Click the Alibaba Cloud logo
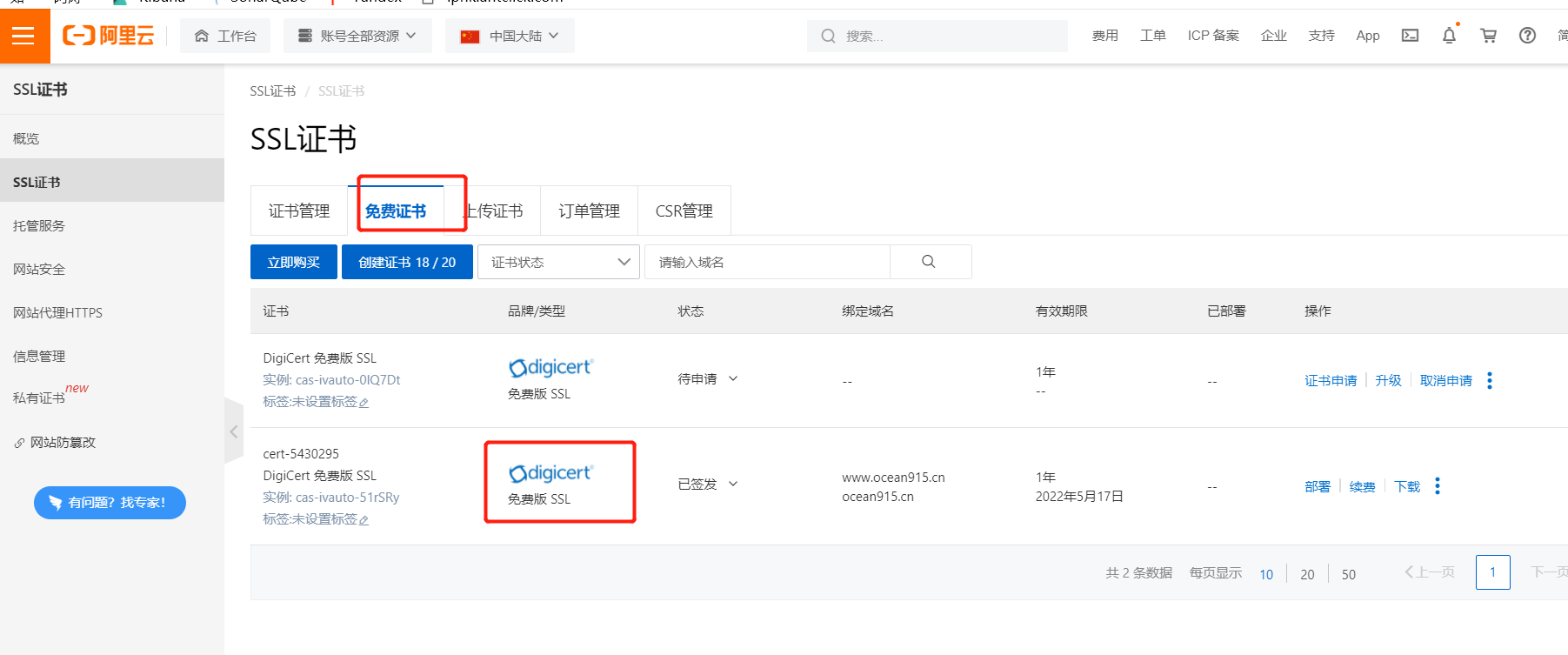1568x655 pixels. [x=108, y=36]
